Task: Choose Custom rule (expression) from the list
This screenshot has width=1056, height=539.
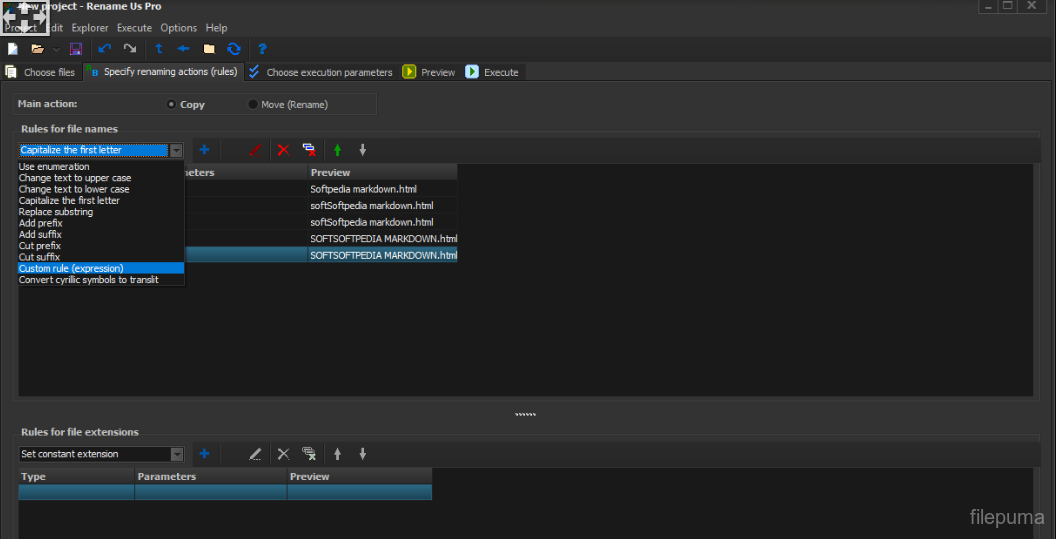Action: point(71,268)
